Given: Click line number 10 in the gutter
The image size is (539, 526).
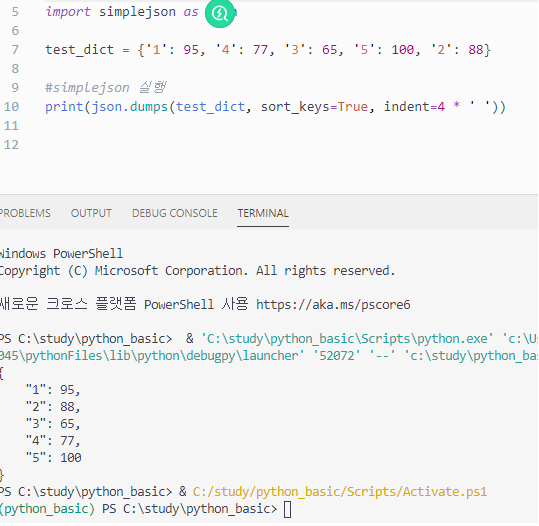Looking at the screenshot, I should pyautogui.click(x=11, y=107).
